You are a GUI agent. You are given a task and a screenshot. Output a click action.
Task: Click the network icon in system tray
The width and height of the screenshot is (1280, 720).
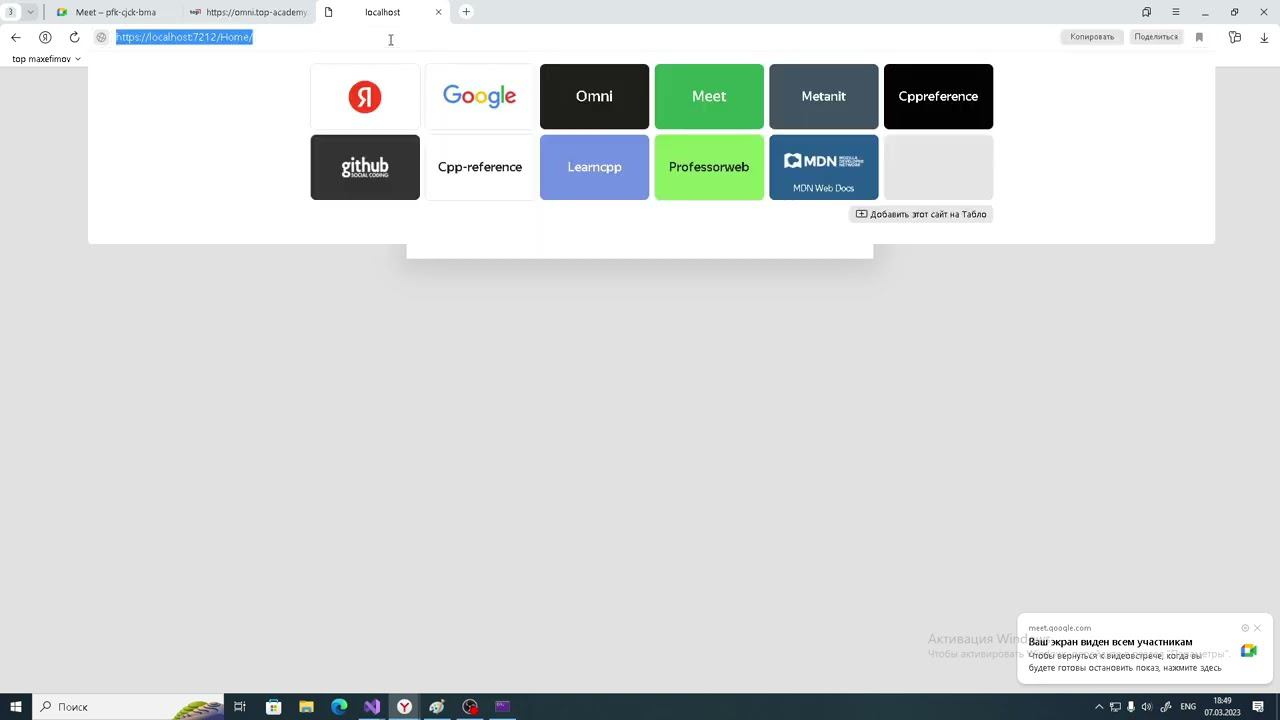[x=1115, y=707]
